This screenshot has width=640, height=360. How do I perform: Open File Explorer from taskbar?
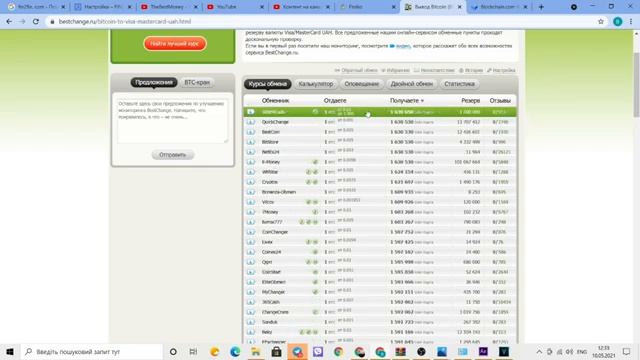pos(256,351)
